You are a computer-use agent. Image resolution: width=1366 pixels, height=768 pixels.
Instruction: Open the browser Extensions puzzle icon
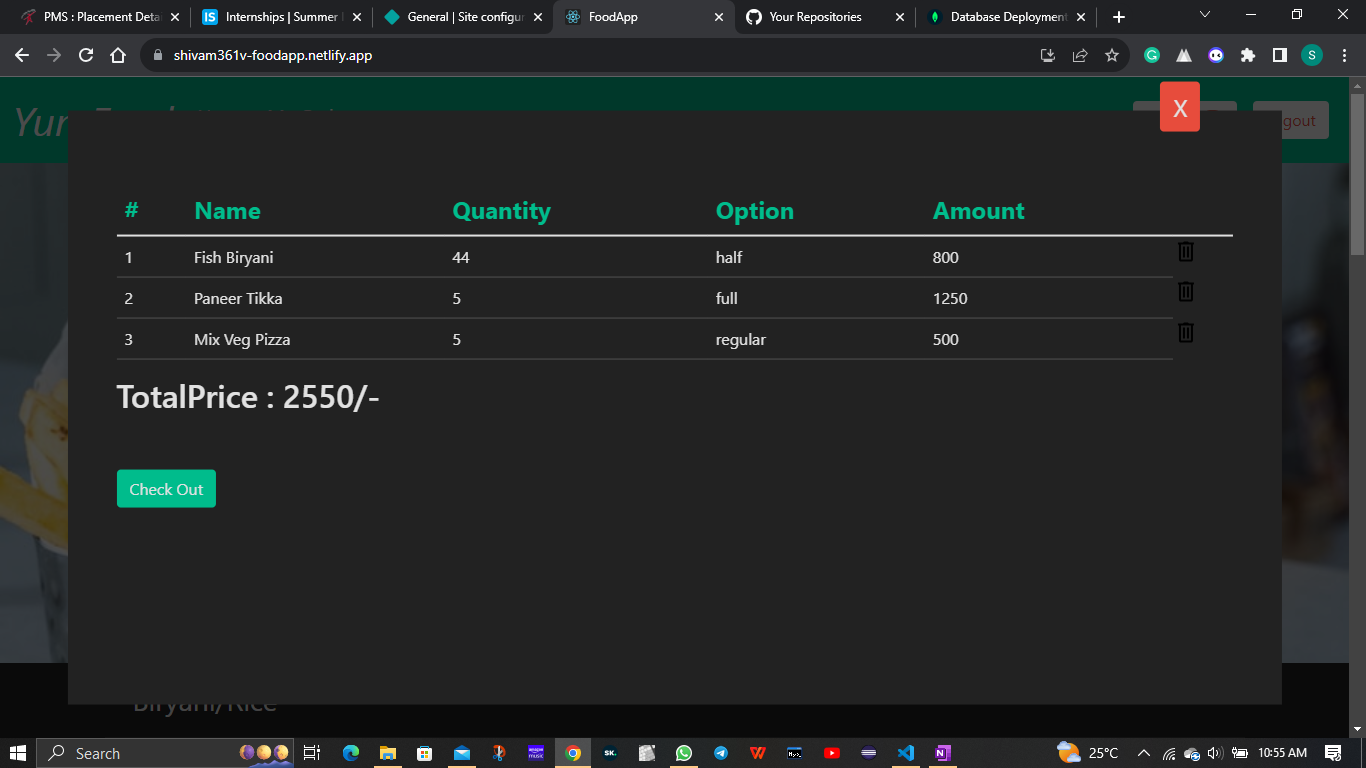(1247, 55)
